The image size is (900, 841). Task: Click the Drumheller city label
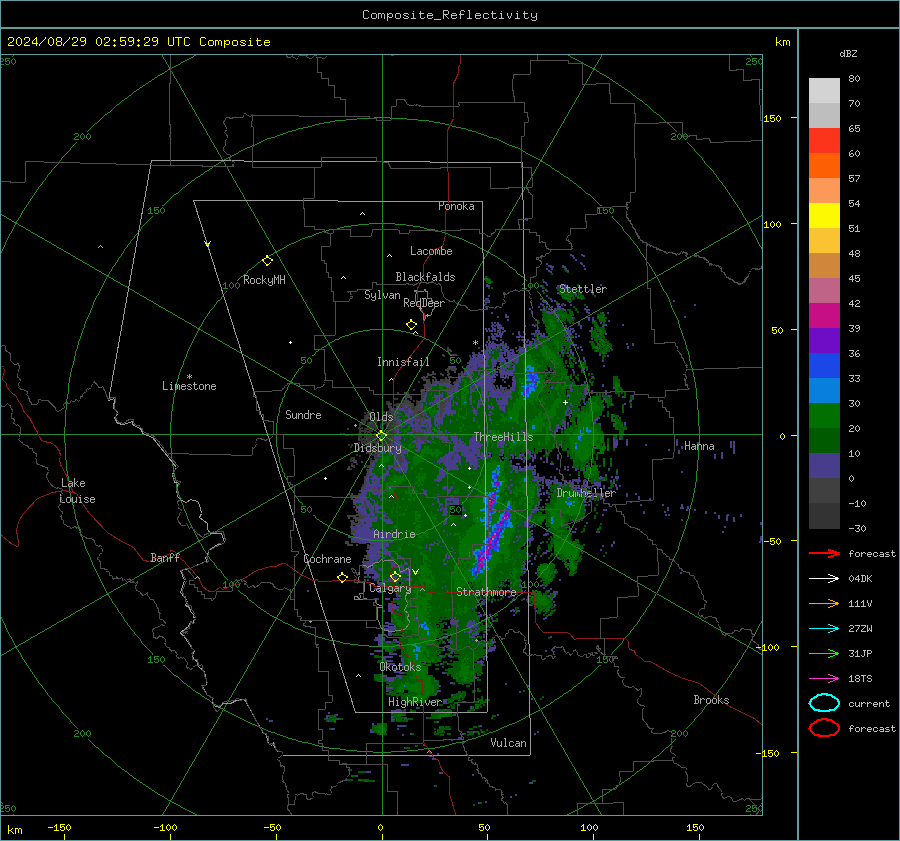pyautogui.click(x=586, y=493)
